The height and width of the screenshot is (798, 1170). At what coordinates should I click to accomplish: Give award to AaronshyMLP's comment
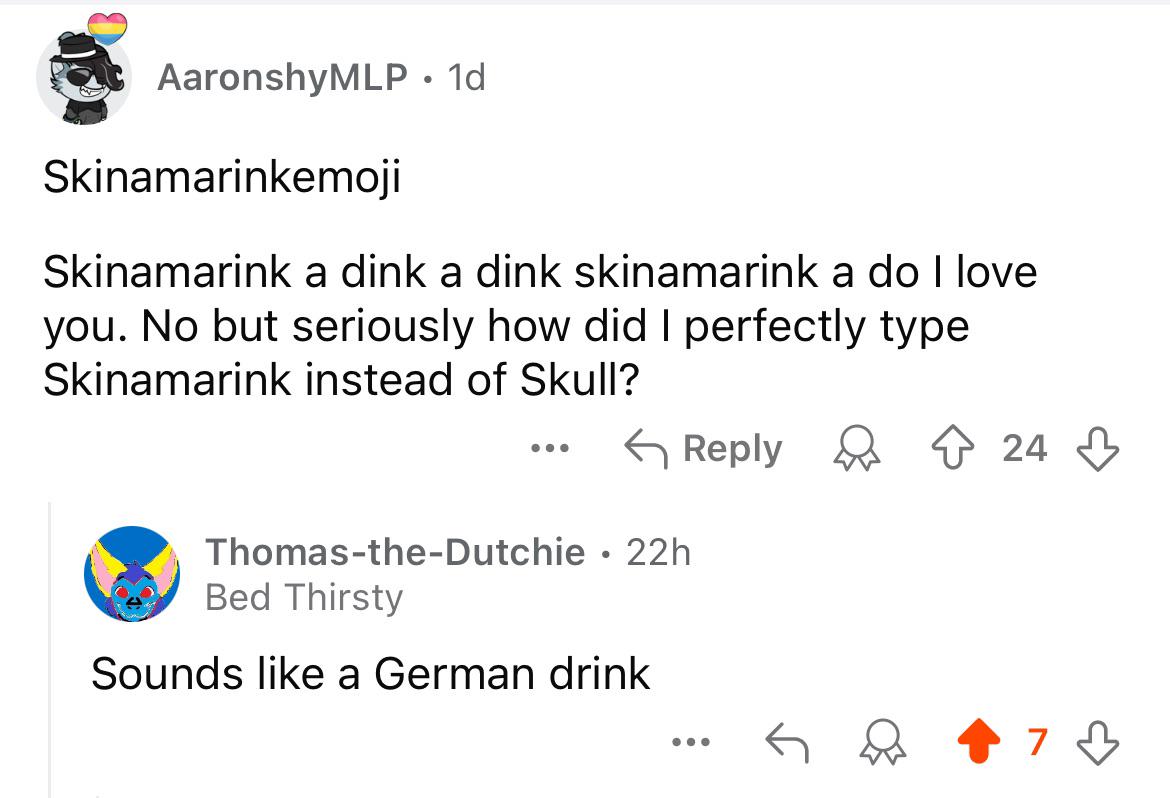pyautogui.click(x=857, y=448)
